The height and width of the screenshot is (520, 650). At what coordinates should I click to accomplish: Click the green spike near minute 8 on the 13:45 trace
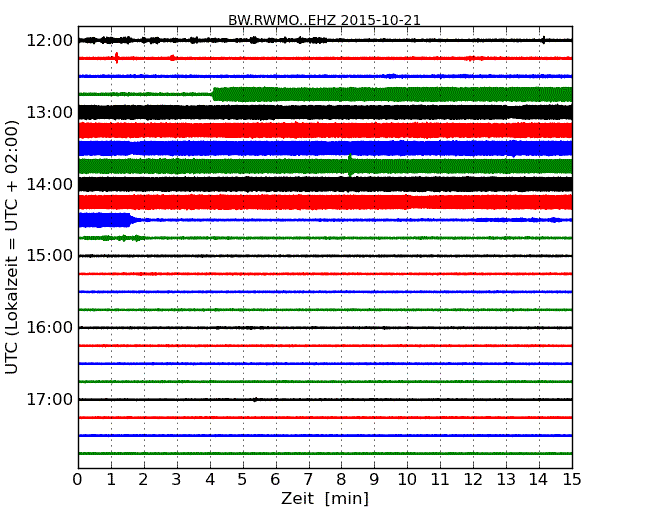351,165
